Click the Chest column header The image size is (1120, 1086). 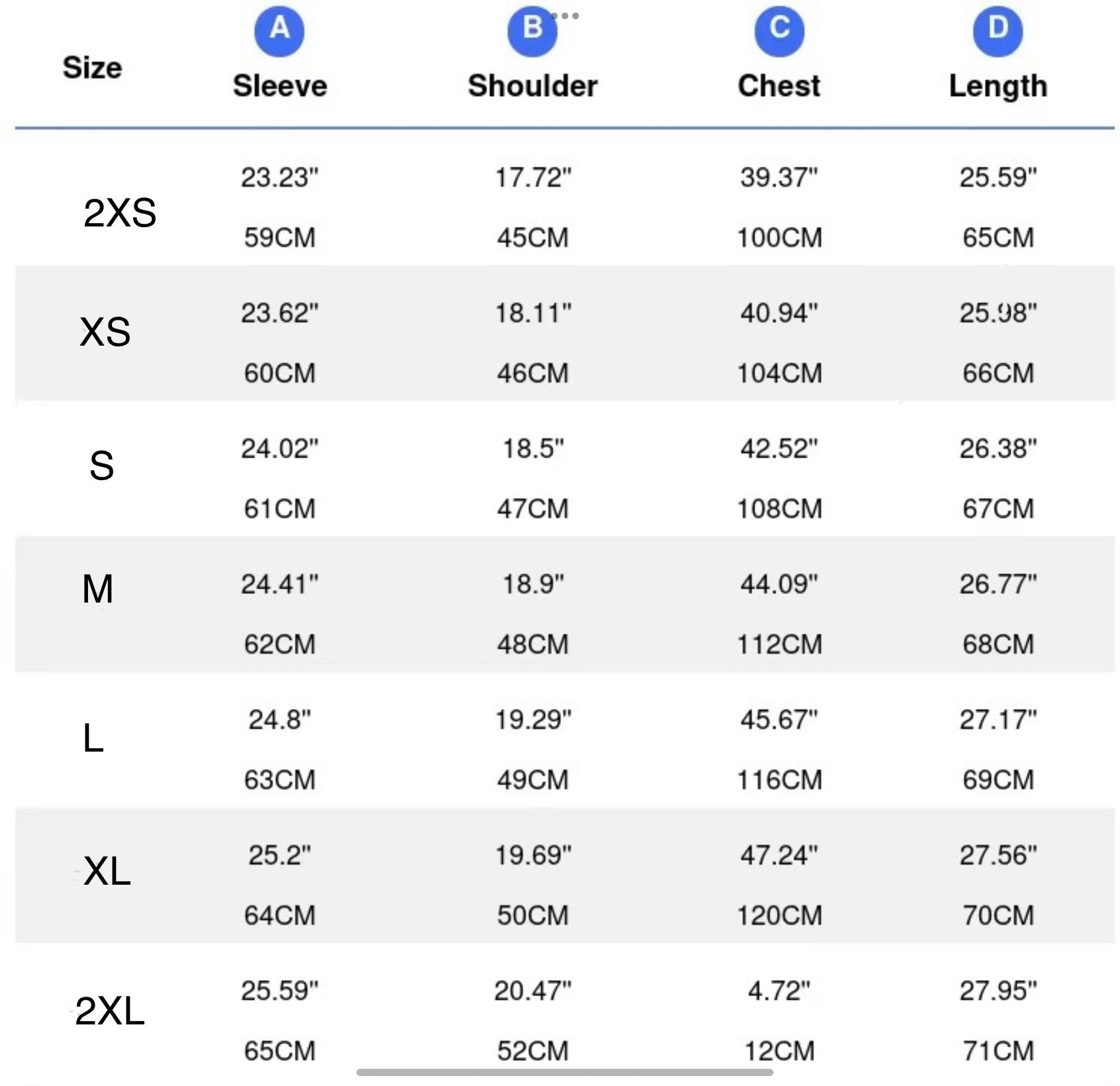(779, 86)
